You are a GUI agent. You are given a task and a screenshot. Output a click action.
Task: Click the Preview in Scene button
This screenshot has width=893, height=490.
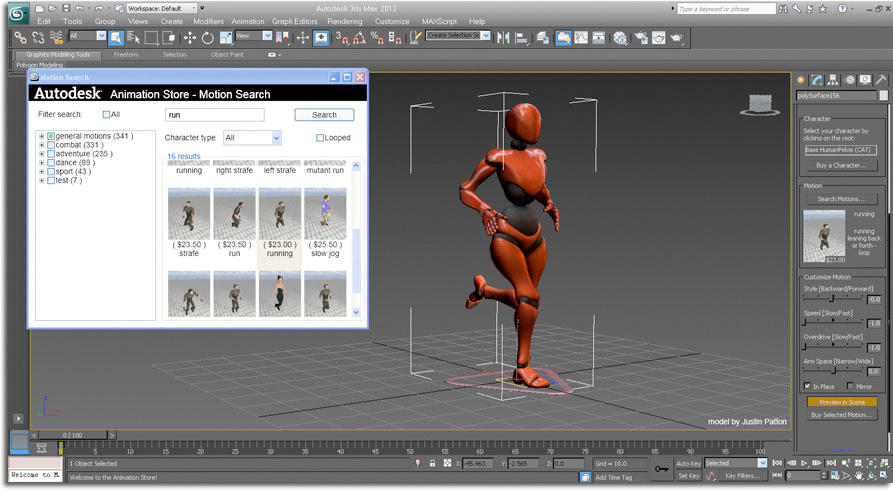pyautogui.click(x=841, y=401)
